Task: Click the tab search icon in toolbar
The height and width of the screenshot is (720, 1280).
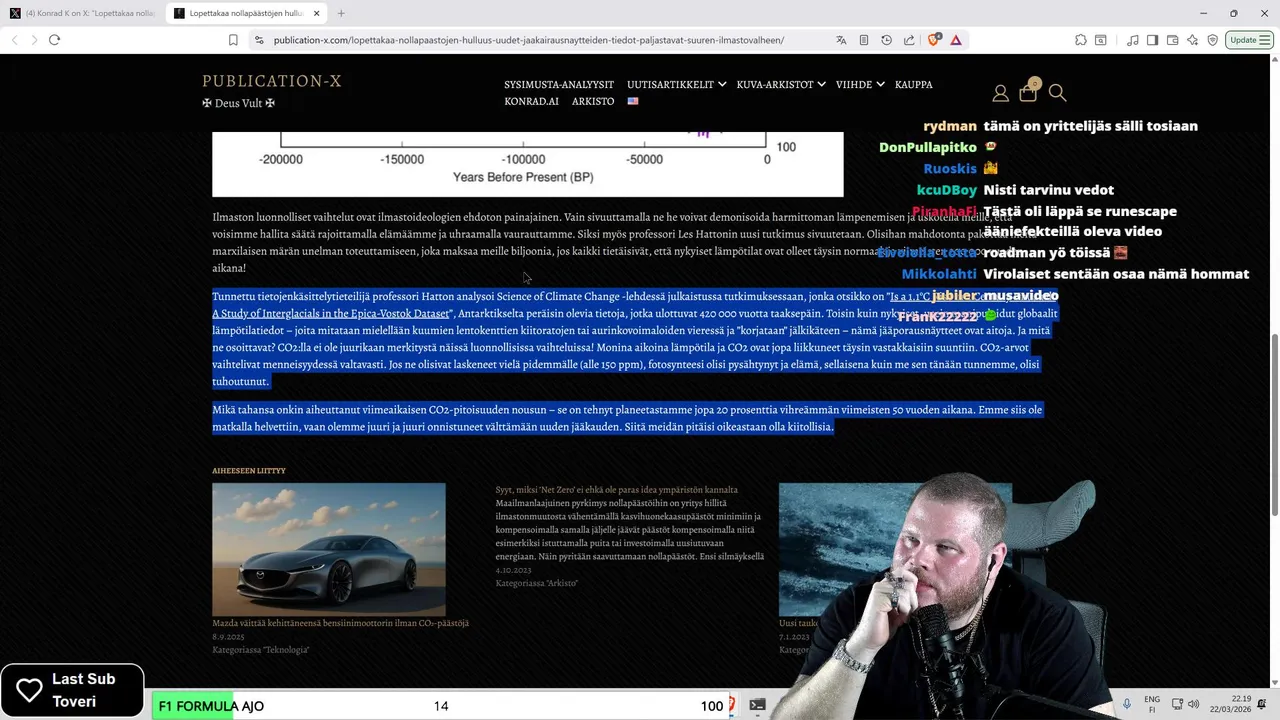Action: point(1100,40)
